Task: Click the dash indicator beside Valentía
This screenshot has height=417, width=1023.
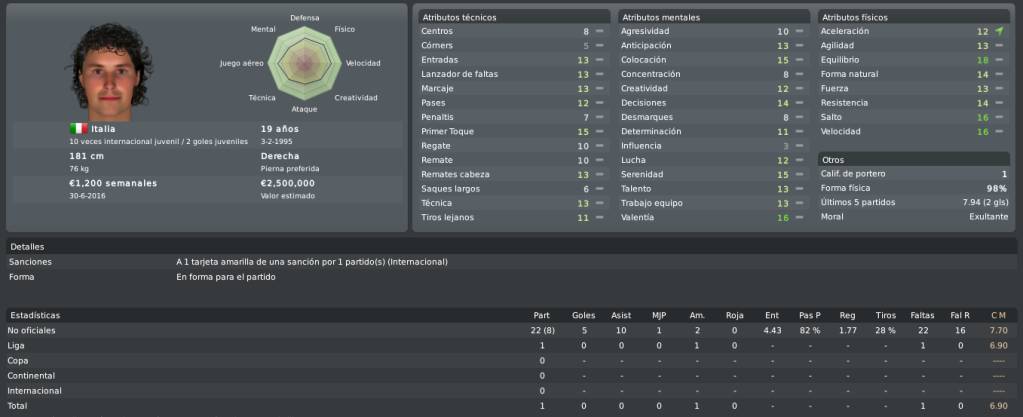Action: [799, 218]
